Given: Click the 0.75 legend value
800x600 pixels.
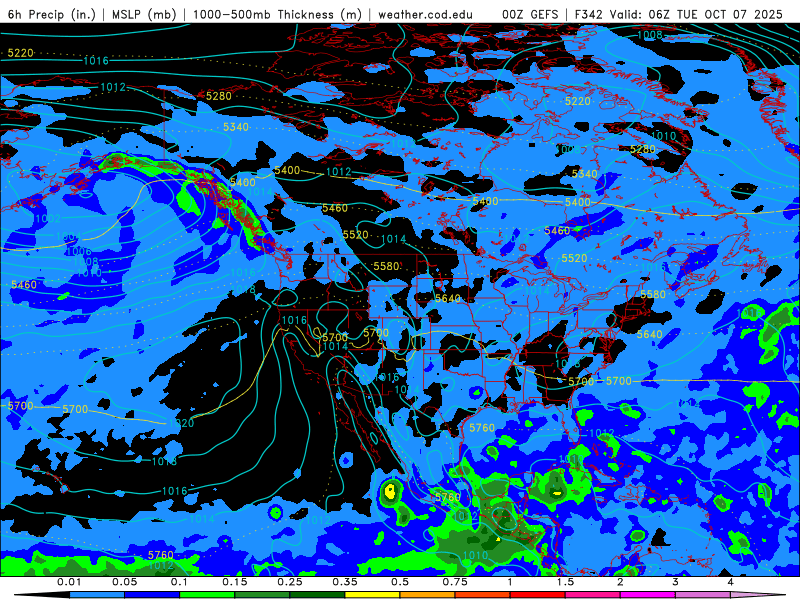Looking at the screenshot, I should 455,582.
